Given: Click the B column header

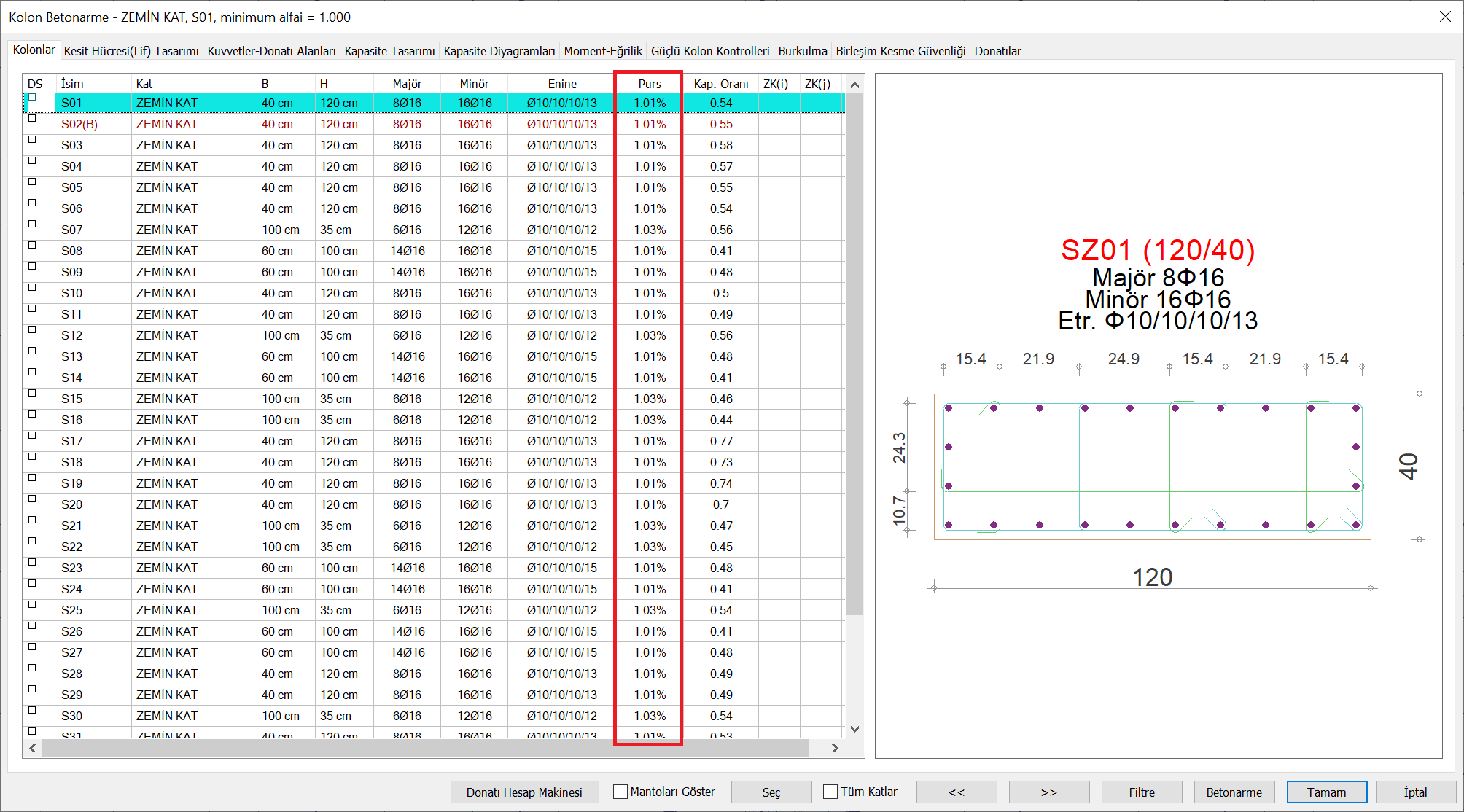Looking at the screenshot, I should coord(286,84).
